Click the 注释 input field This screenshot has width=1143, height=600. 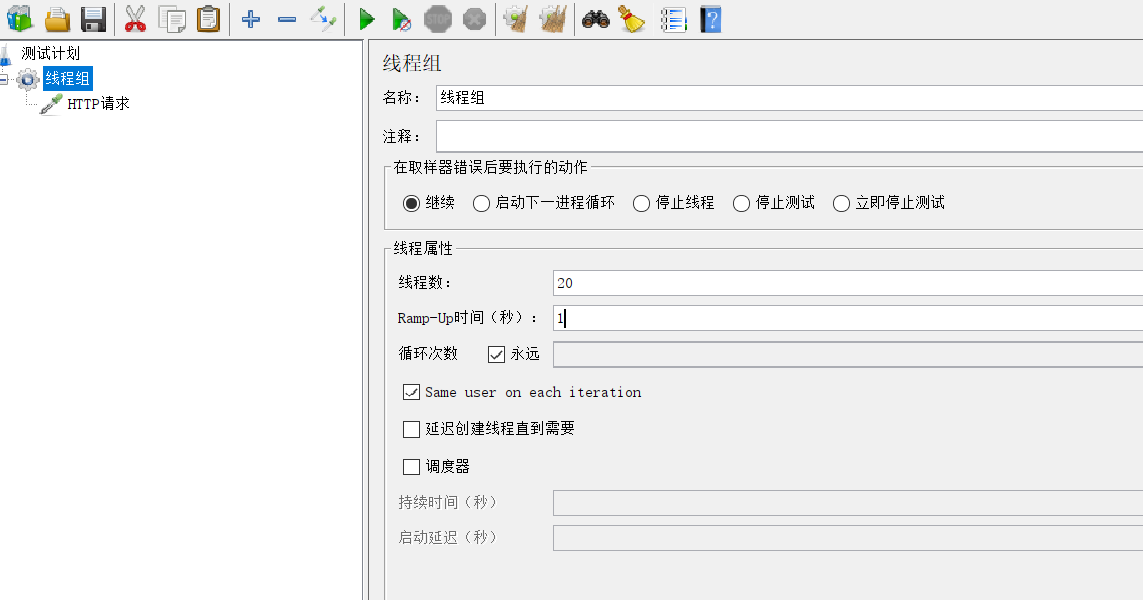pos(789,136)
